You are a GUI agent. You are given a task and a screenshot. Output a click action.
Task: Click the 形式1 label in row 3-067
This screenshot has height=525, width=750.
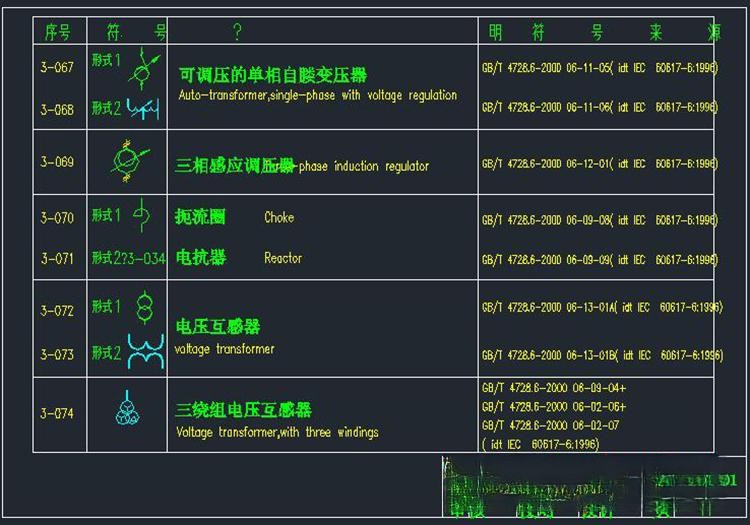click(106, 60)
